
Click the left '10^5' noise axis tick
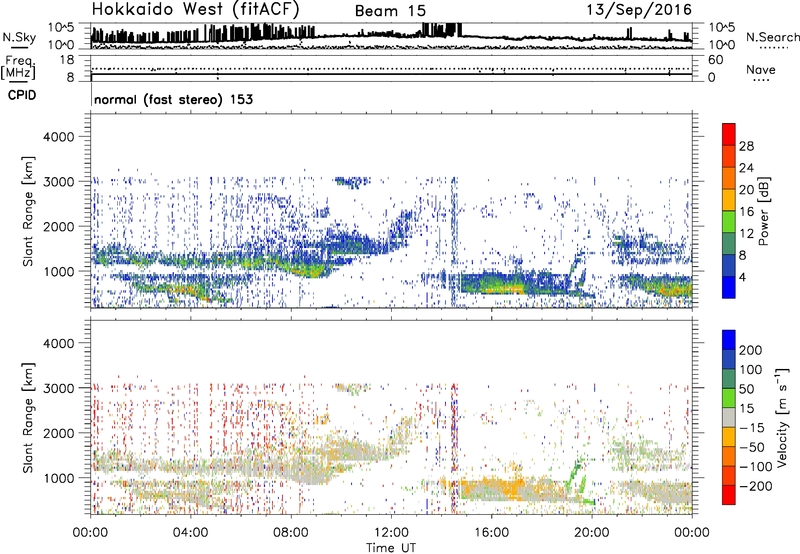pyautogui.click(x=61, y=28)
